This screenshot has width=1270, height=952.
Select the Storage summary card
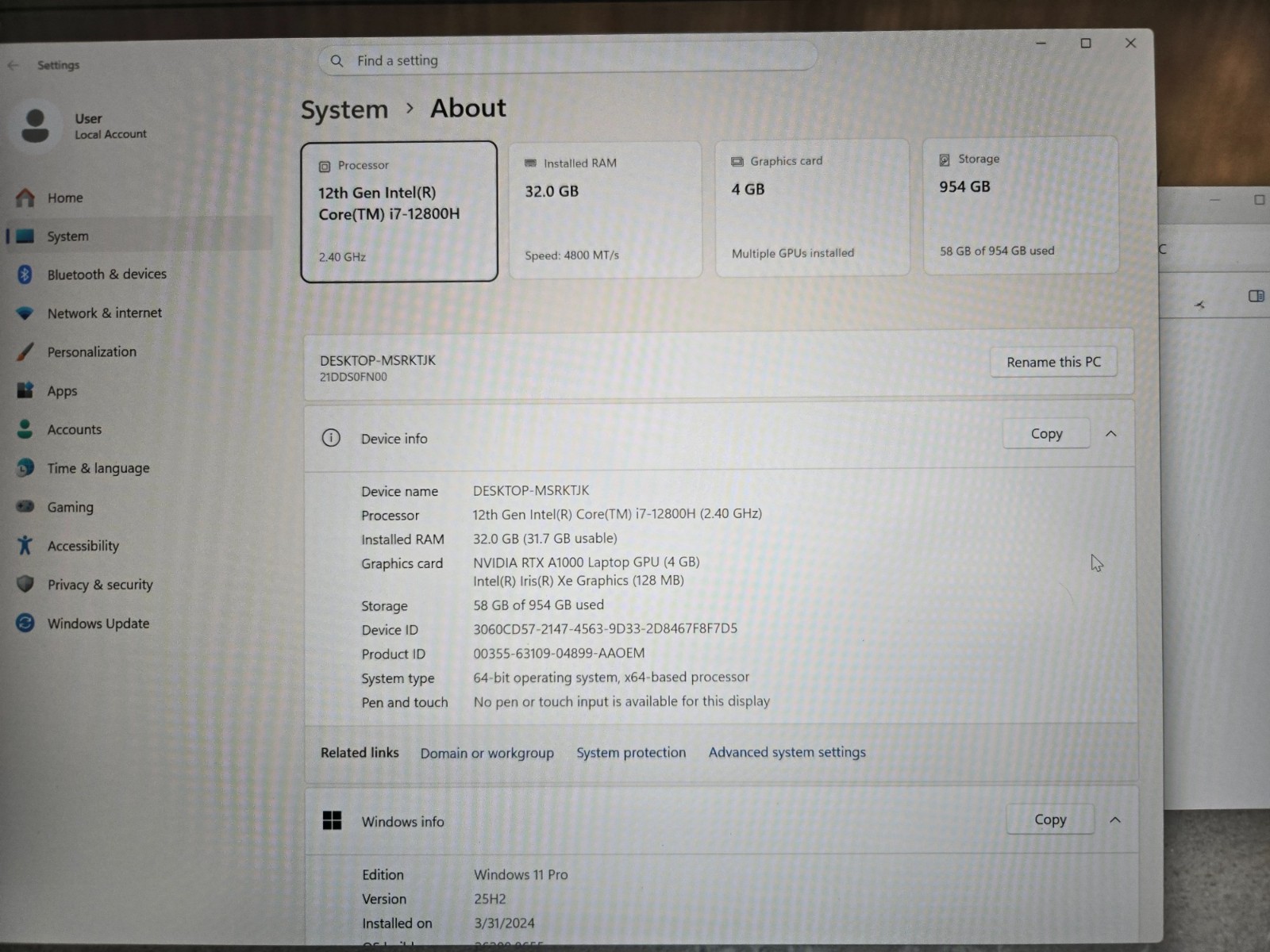click(1021, 205)
